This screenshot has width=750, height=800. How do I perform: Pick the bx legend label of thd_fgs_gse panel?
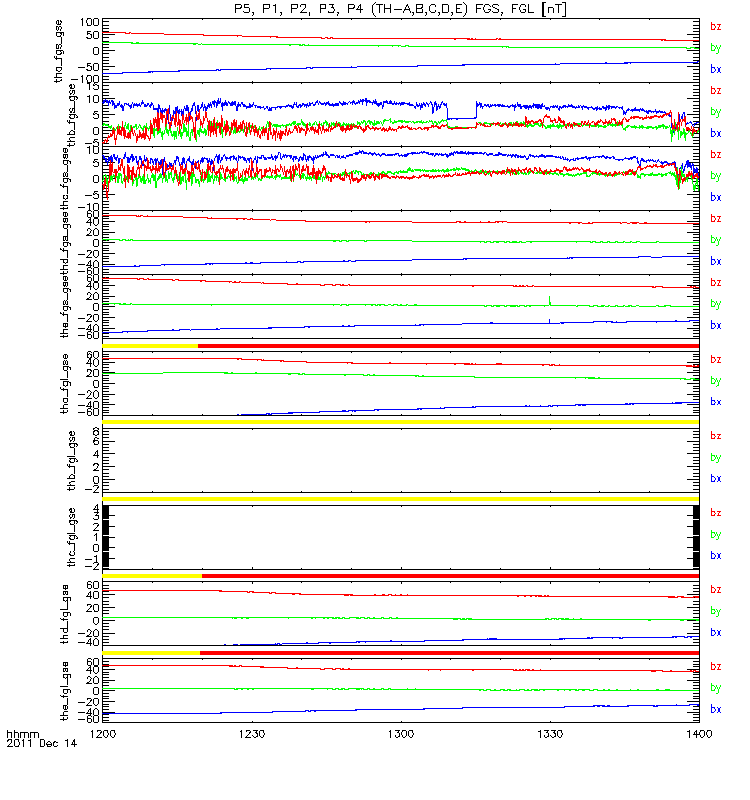pyautogui.click(x=716, y=261)
